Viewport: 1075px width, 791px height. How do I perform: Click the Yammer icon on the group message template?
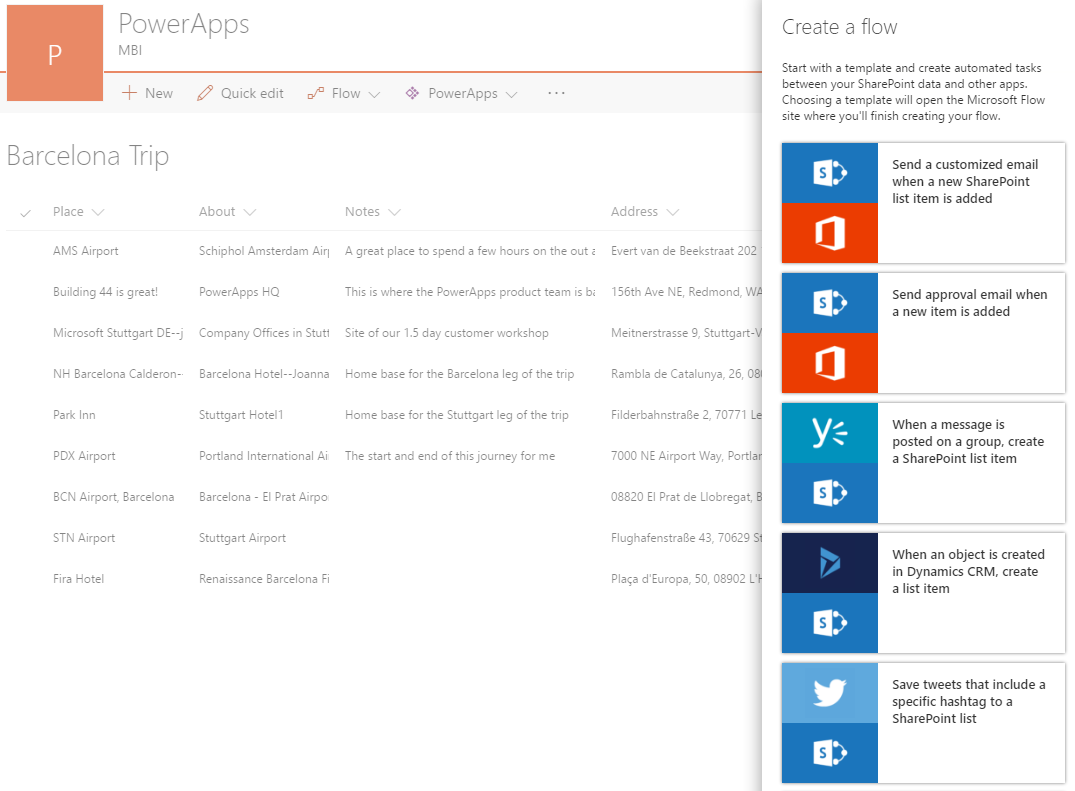tap(829, 433)
